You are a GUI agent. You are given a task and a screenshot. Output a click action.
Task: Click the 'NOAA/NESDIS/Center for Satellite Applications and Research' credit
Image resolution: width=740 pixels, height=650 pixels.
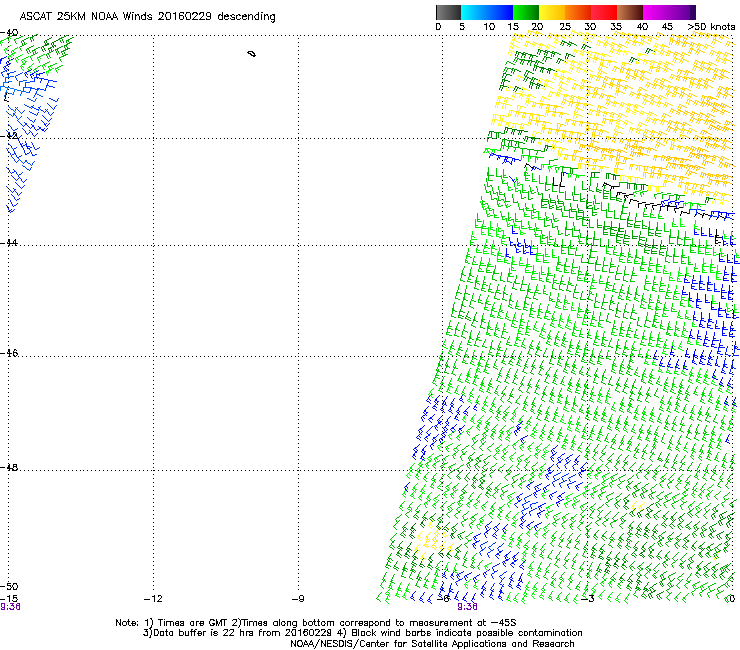point(432,644)
